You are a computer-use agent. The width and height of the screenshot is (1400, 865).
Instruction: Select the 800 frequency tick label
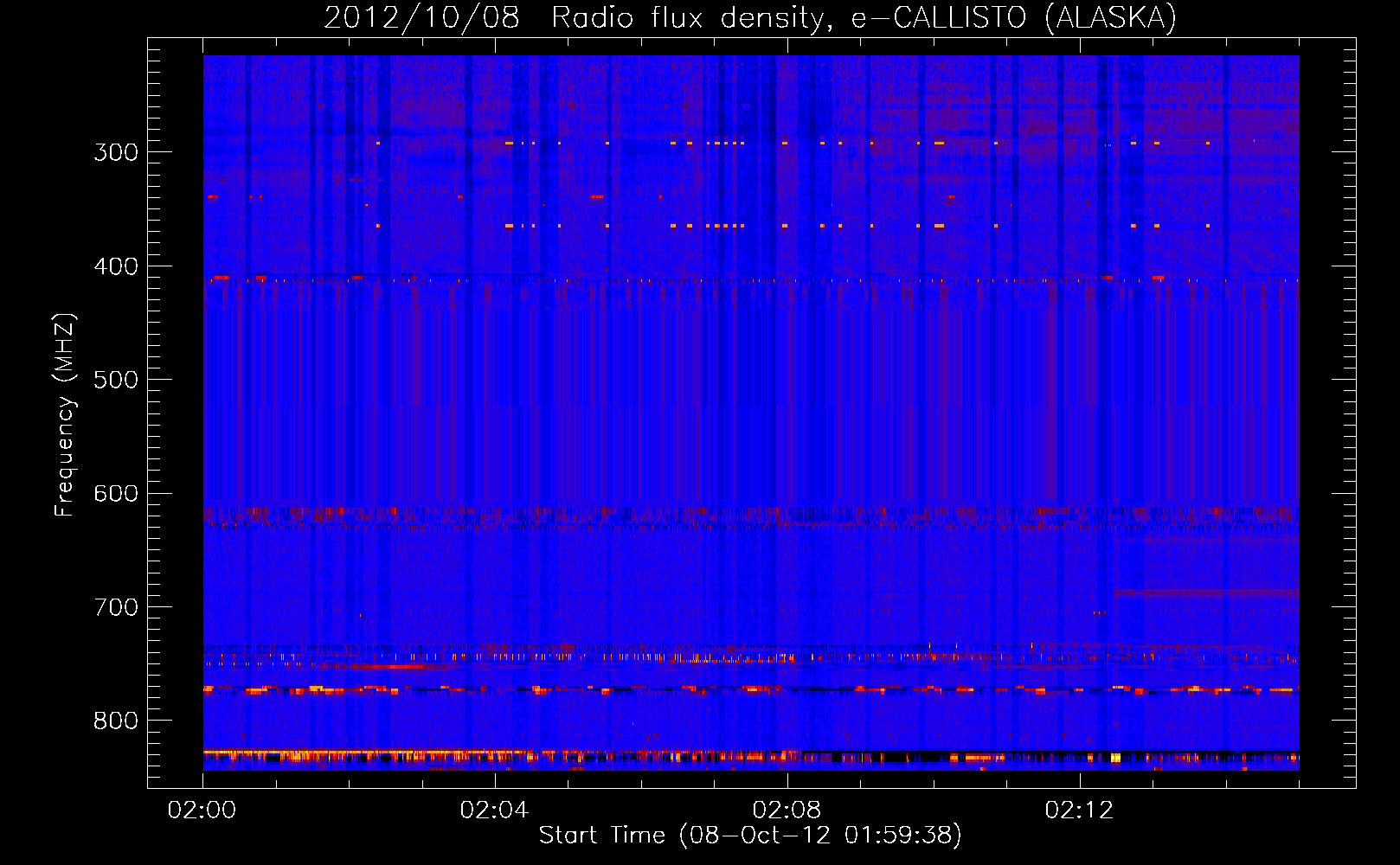[x=116, y=721]
